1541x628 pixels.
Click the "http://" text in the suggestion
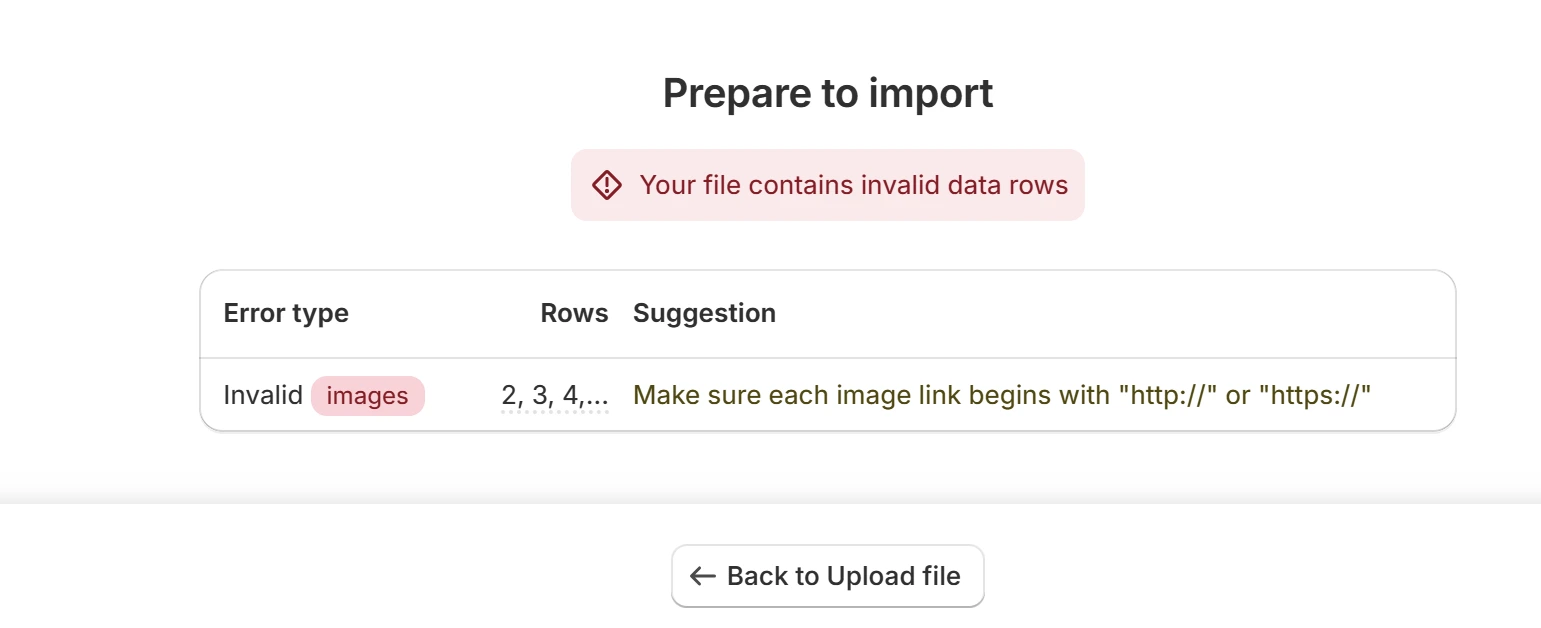(x=1167, y=396)
